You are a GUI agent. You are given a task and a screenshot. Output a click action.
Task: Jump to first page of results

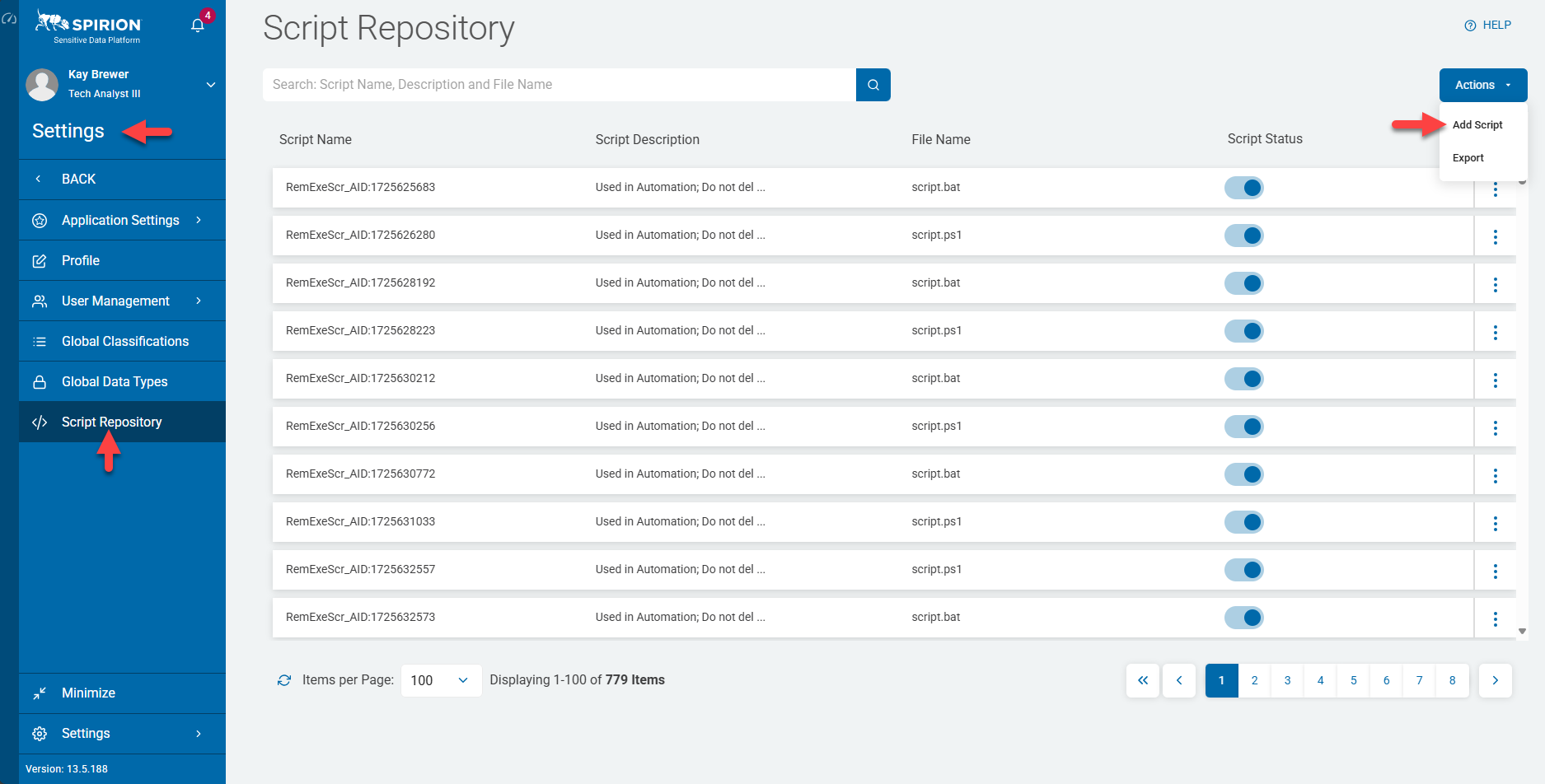pyautogui.click(x=1142, y=680)
